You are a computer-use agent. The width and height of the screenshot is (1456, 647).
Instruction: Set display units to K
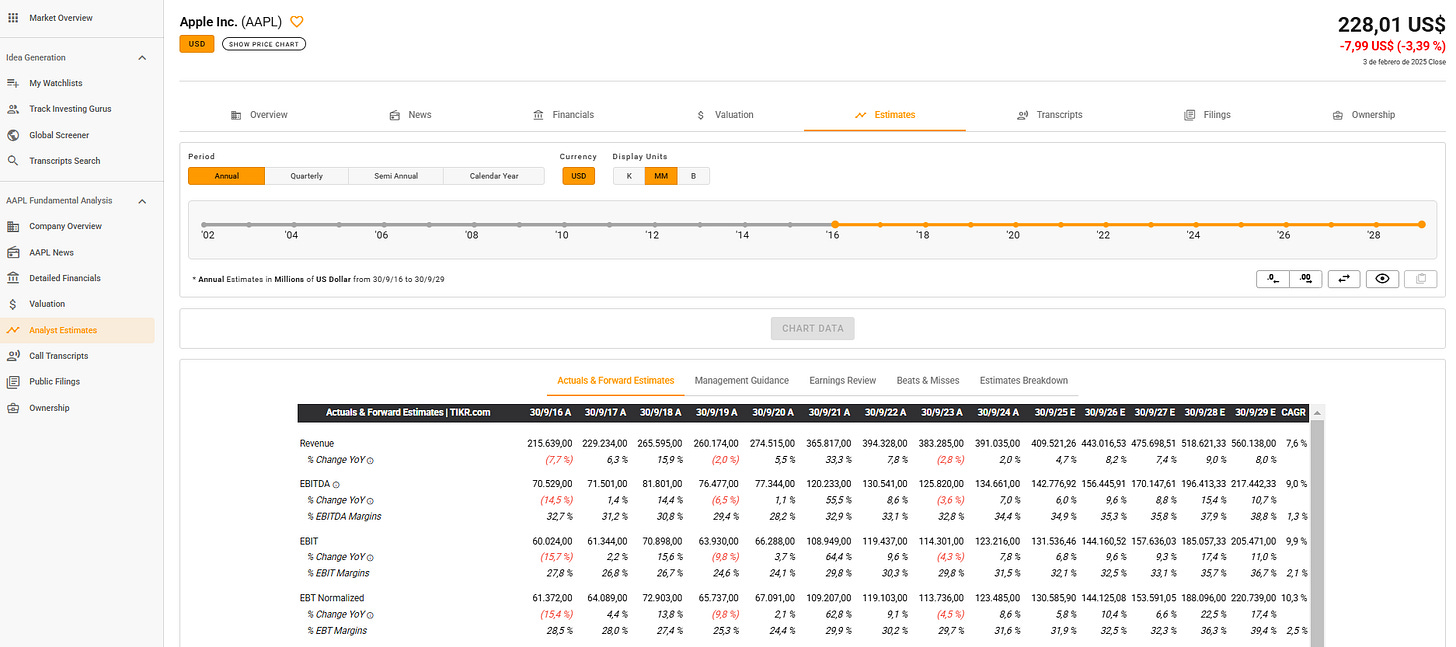coord(629,176)
